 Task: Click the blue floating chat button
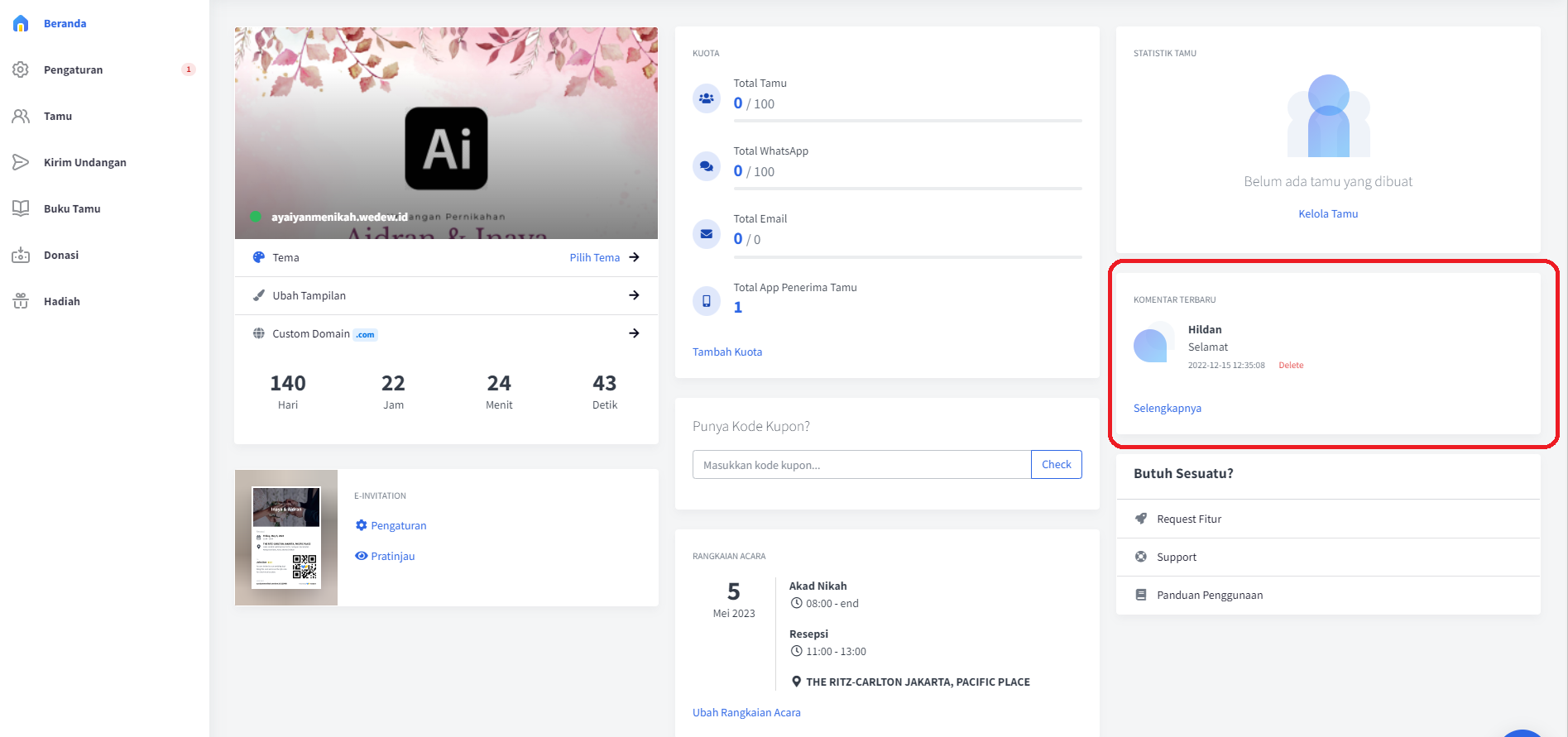tap(1522, 733)
